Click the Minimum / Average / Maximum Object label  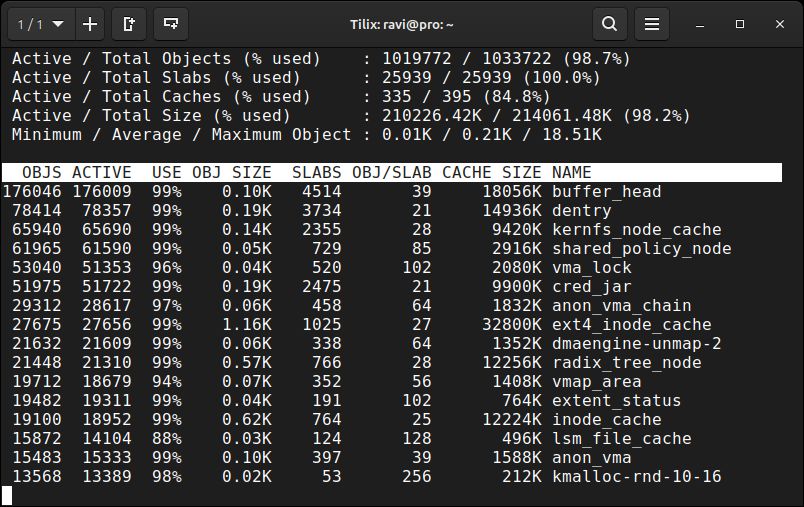[182, 135]
